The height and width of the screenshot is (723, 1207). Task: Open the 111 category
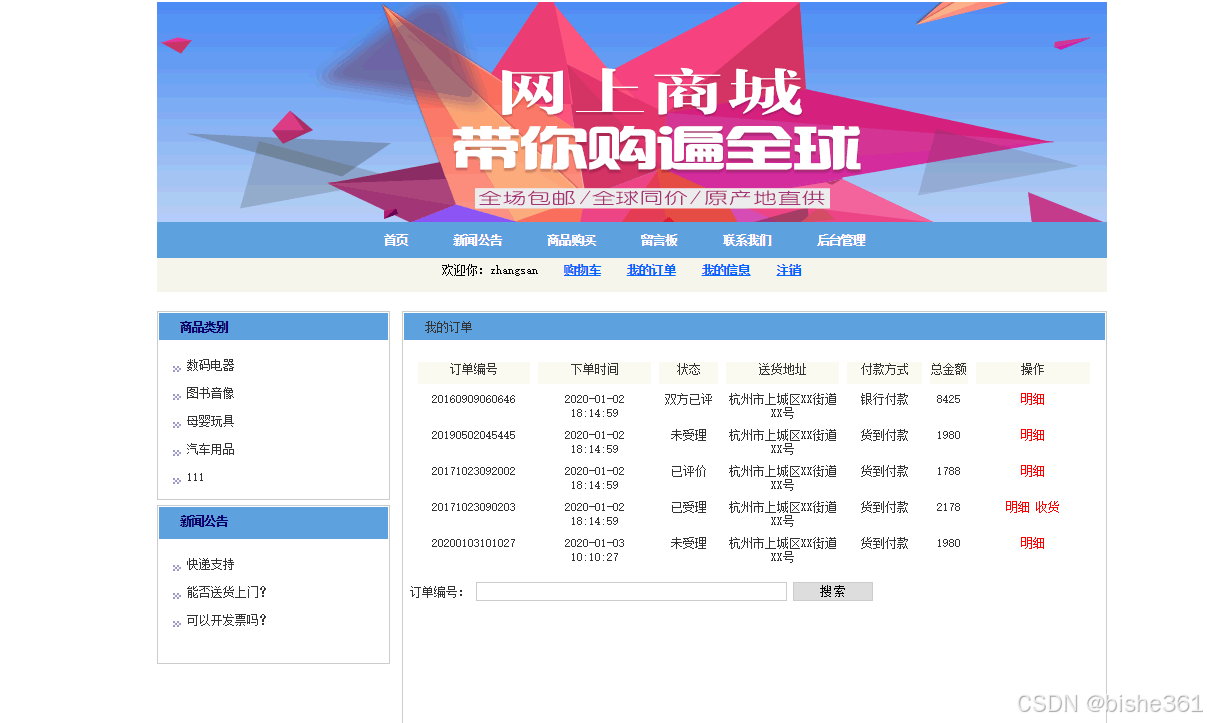(x=195, y=478)
